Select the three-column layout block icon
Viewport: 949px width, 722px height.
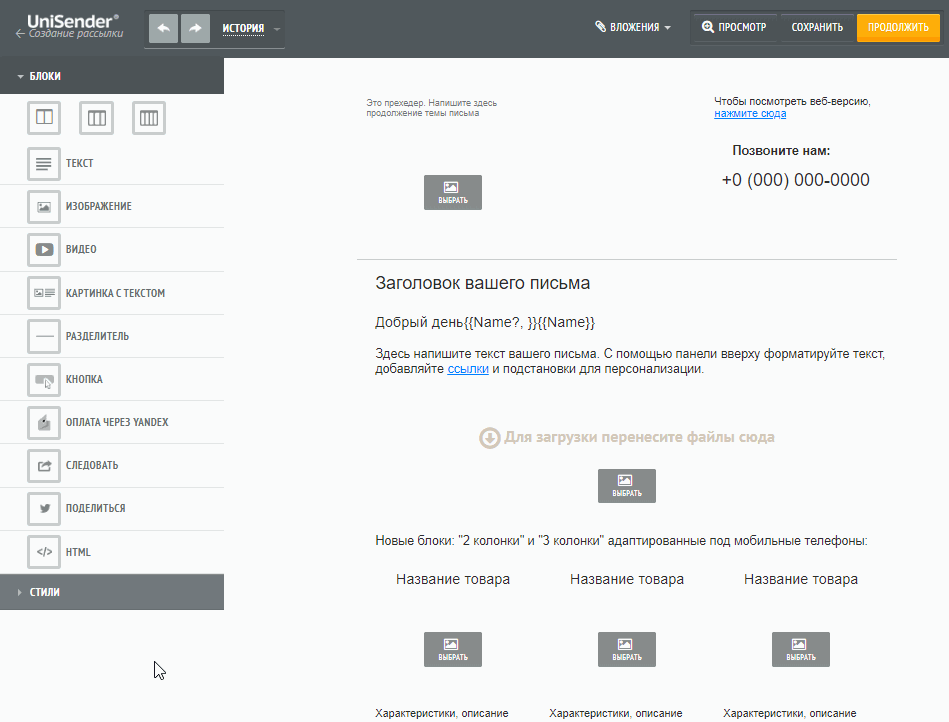(x=97, y=118)
